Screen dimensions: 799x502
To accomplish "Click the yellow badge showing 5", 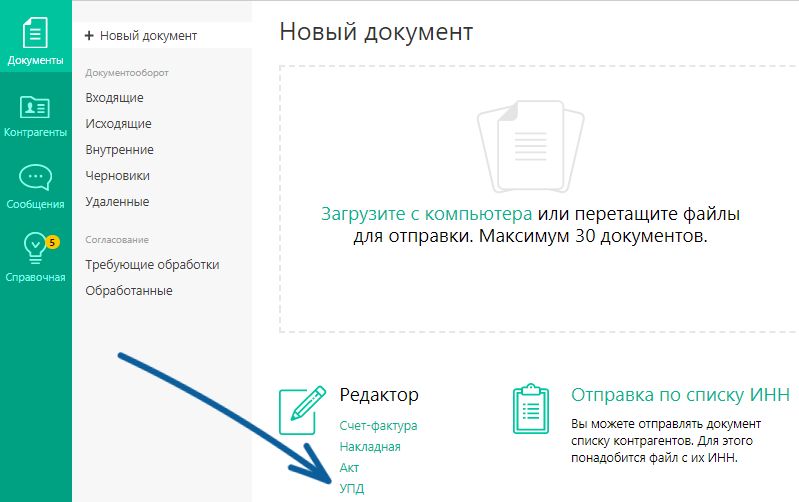I will click(52, 242).
